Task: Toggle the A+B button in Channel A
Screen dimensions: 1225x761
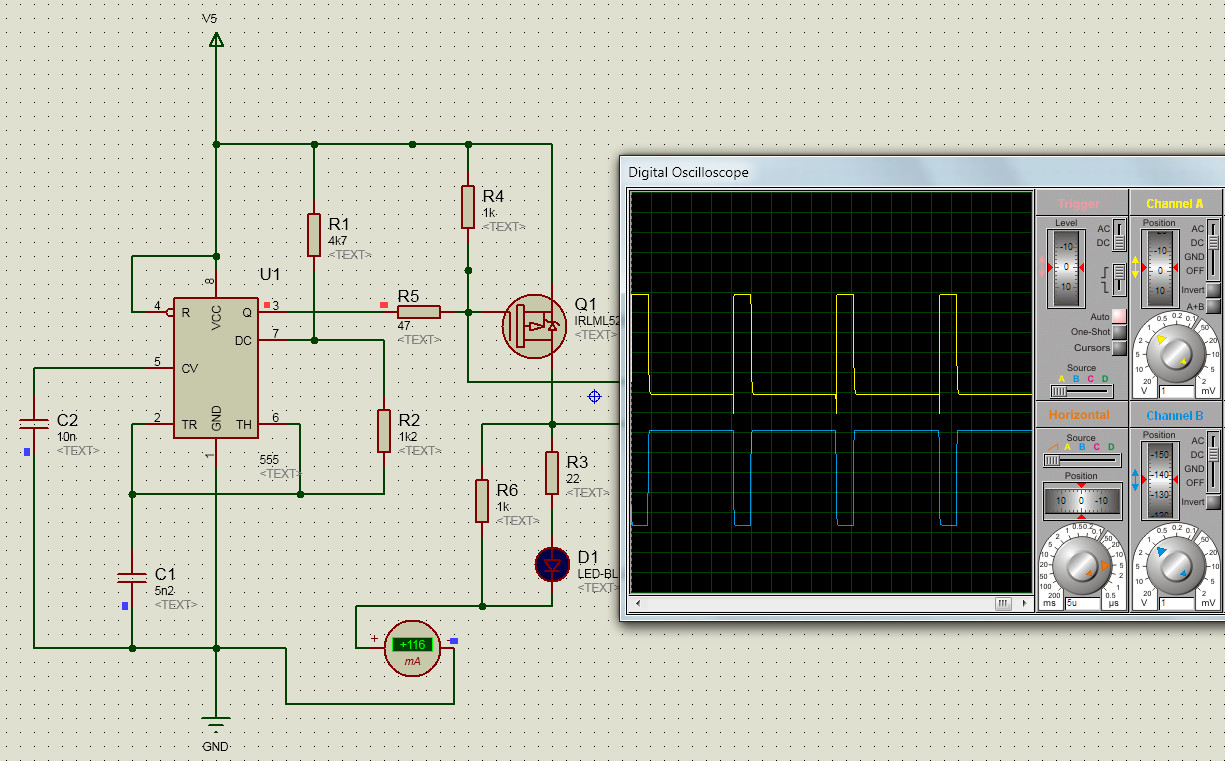Action: (1213, 306)
